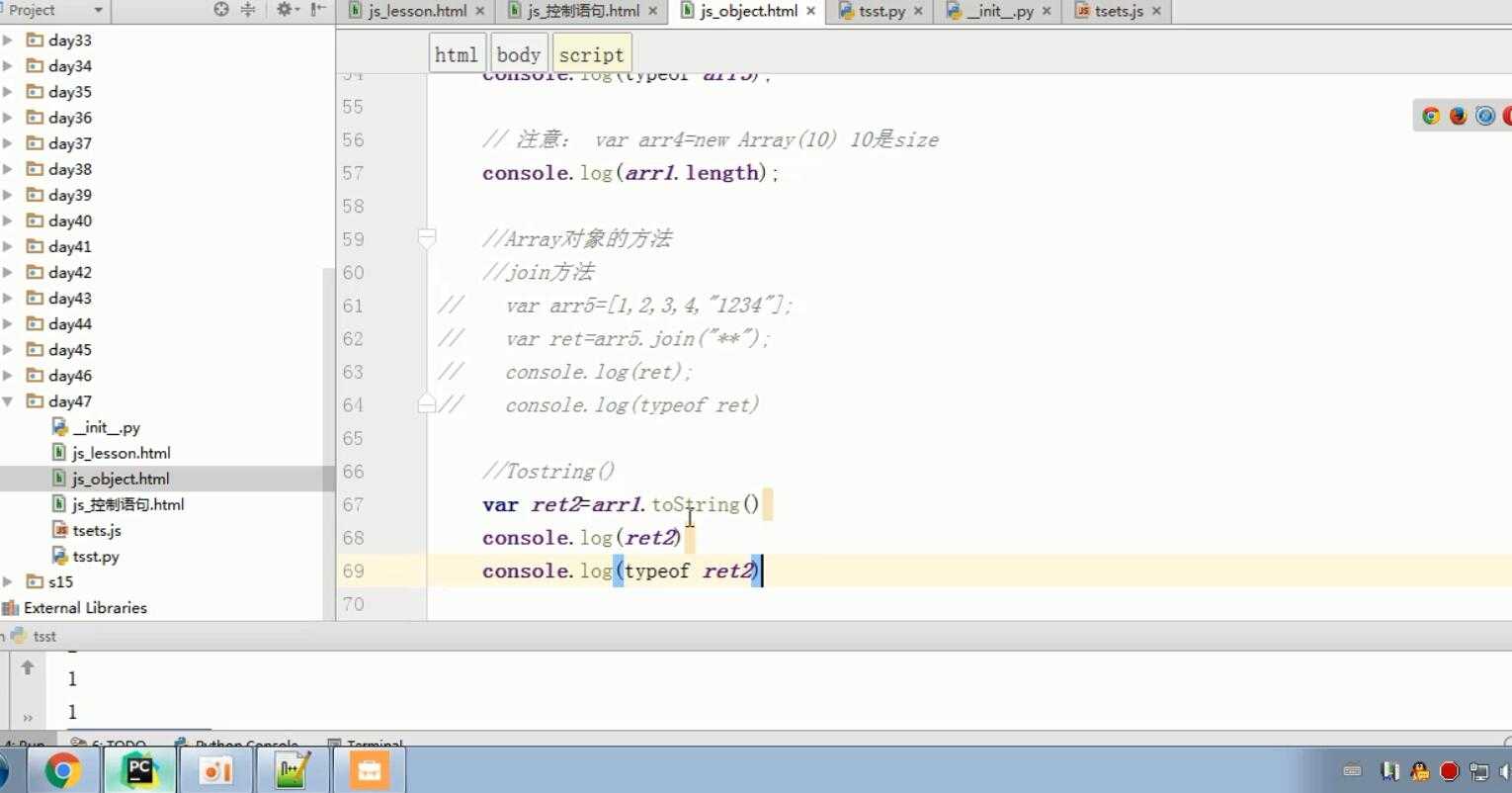
Task: Expand the day35 folder
Action: pyautogui.click(x=8, y=91)
